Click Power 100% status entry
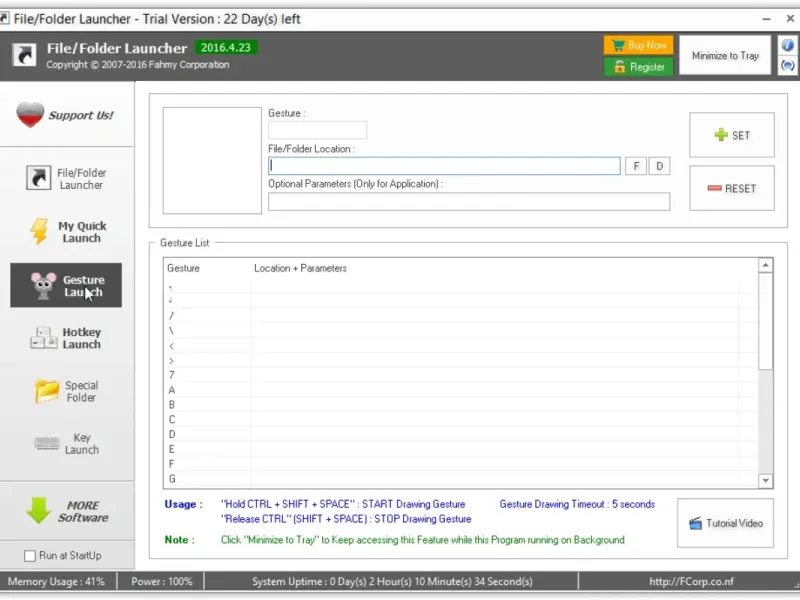The width and height of the screenshot is (800, 600). click(x=162, y=582)
